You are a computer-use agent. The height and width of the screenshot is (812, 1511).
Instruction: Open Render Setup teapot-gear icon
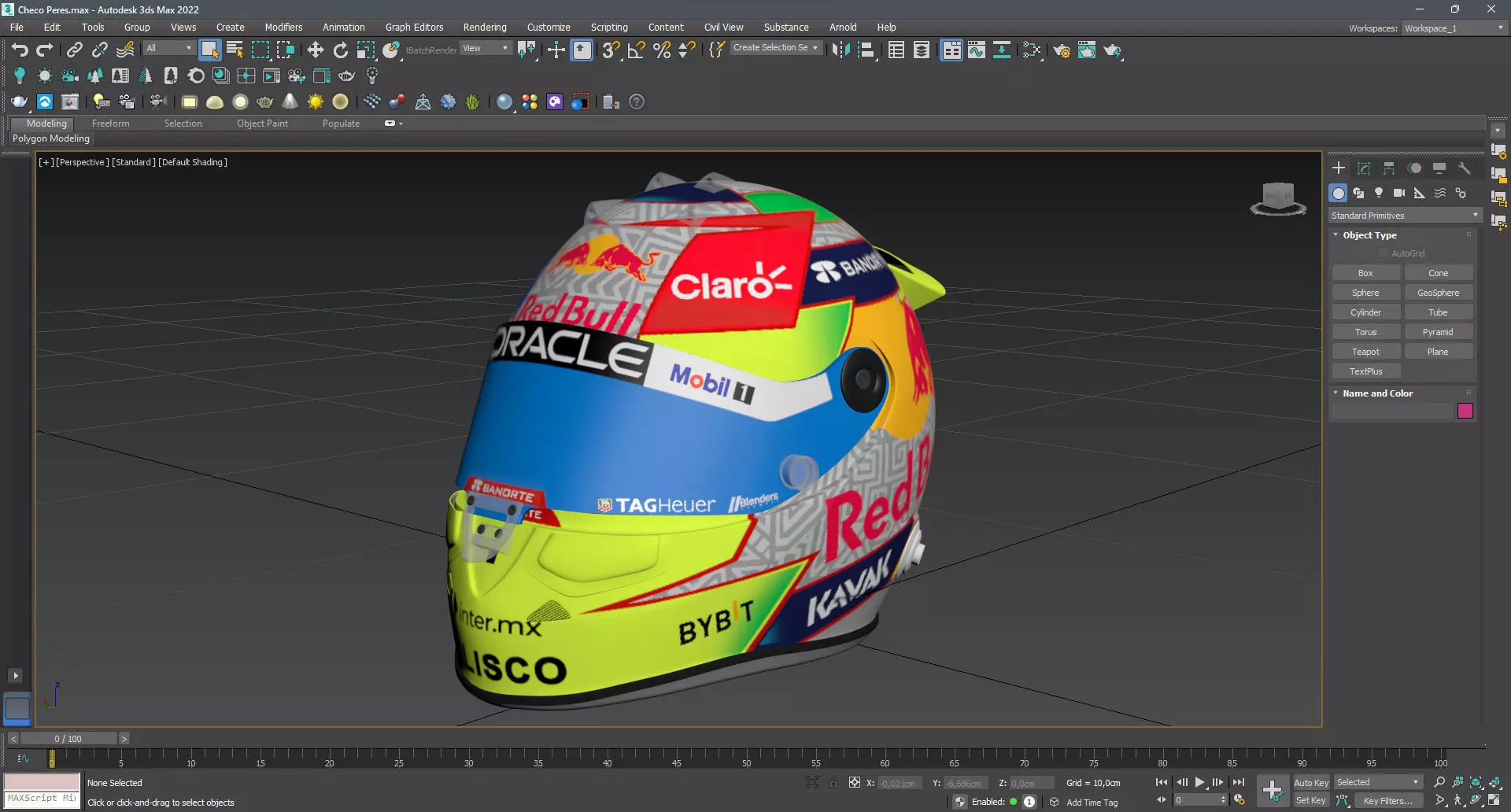1062,50
